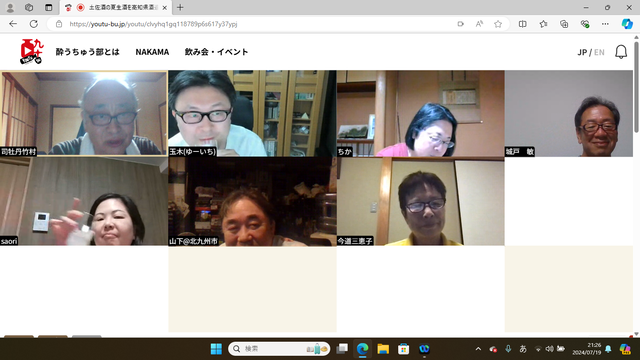Open the Collections icon
Screen dimensions: 640x360
click(x=564, y=24)
